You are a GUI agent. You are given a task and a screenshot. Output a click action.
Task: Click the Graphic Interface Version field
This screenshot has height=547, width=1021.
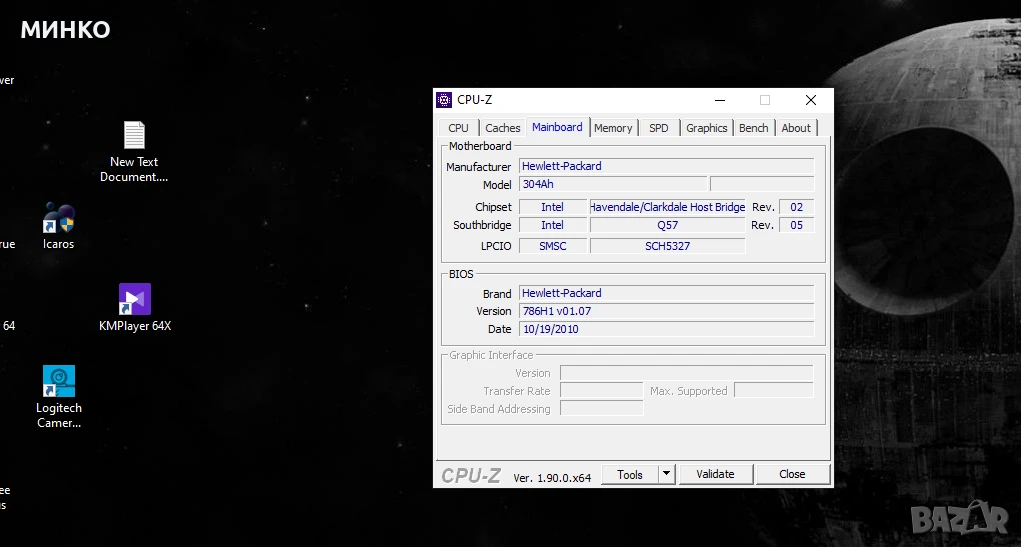pos(686,373)
